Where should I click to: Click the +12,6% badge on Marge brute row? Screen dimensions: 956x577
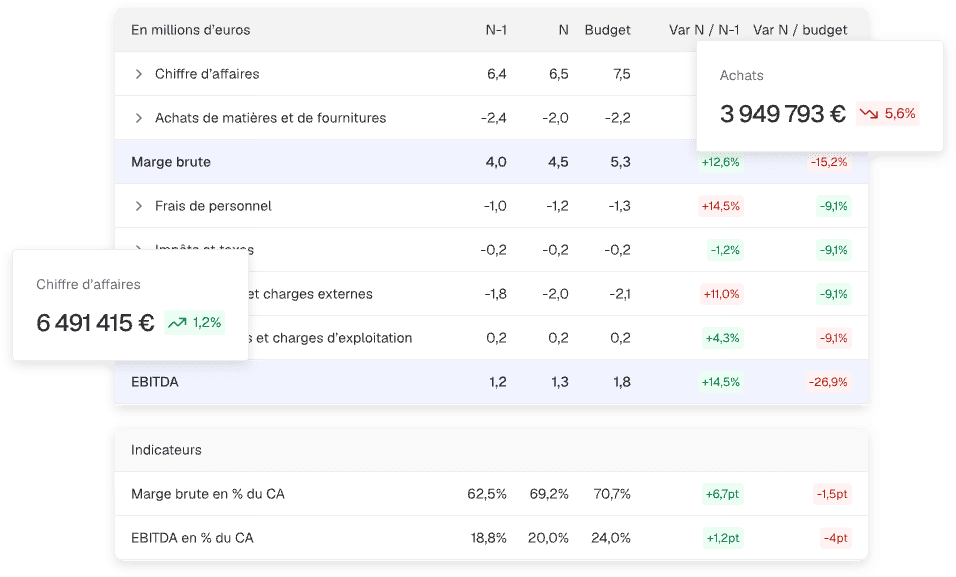721,161
